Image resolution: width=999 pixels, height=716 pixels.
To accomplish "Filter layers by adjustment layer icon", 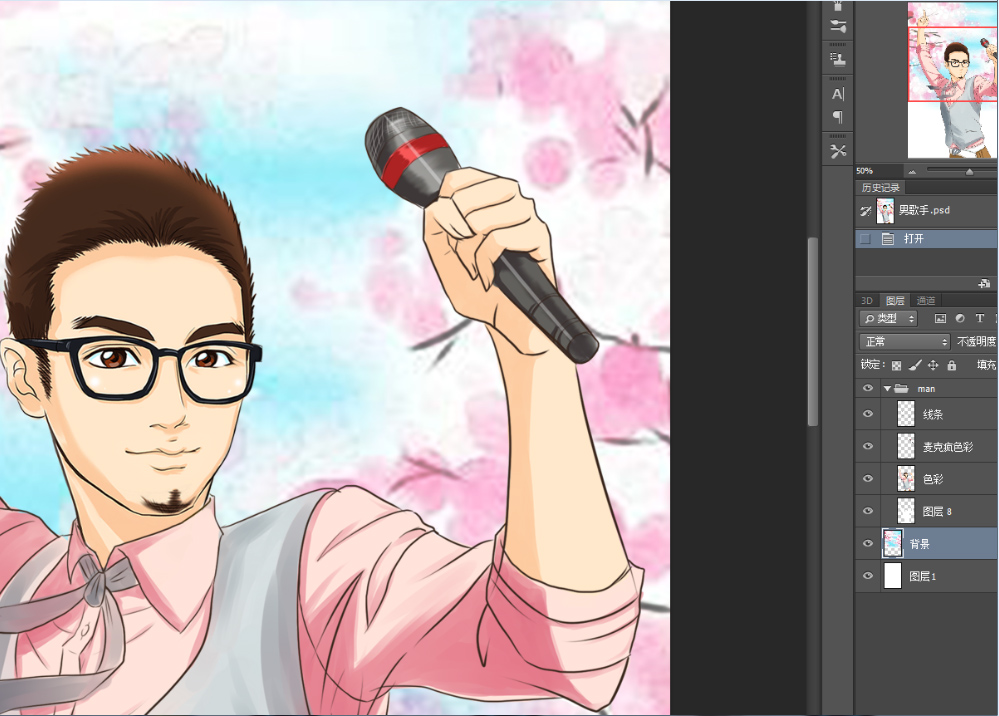I will click(x=960, y=319).
